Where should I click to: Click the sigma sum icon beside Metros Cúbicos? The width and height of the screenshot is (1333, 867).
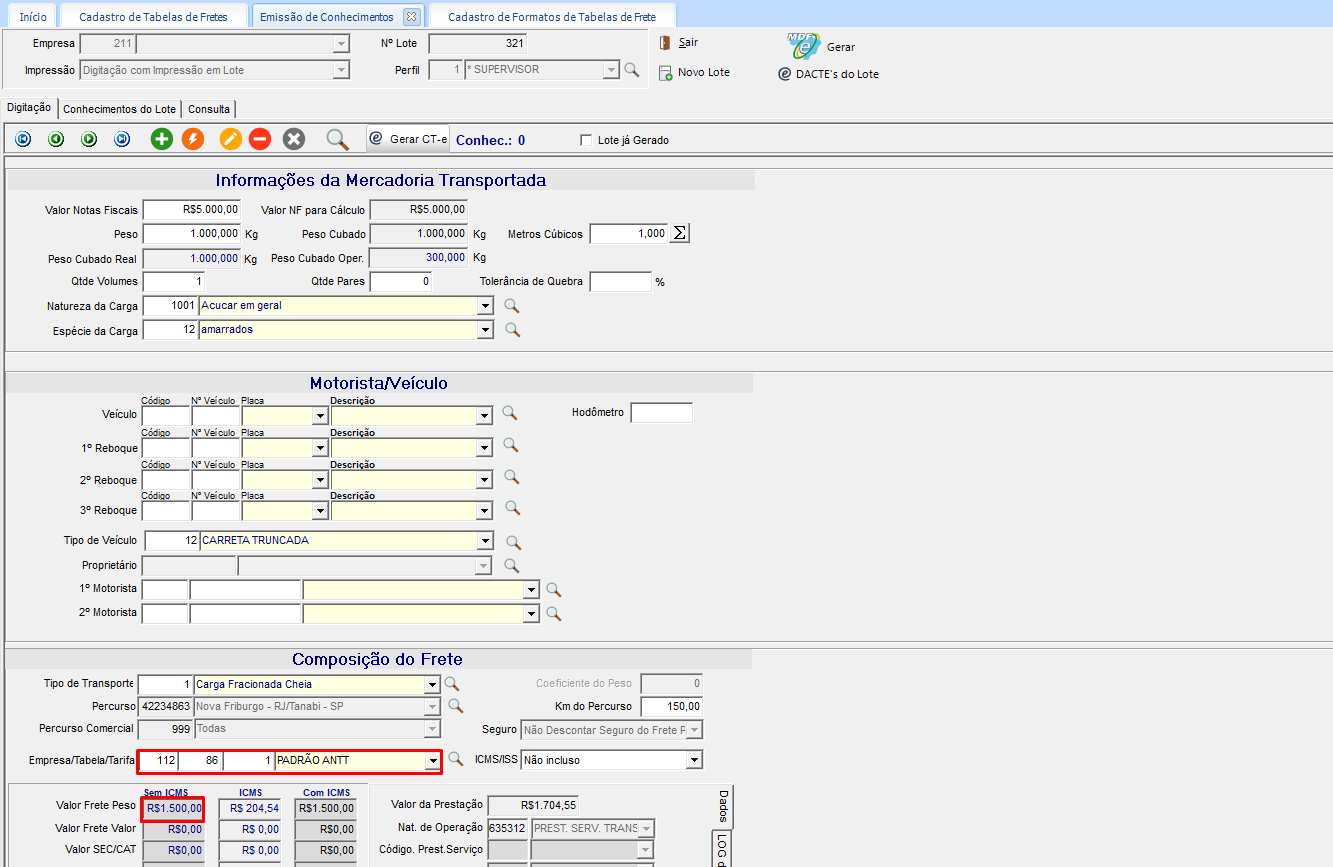pos(679,233)
